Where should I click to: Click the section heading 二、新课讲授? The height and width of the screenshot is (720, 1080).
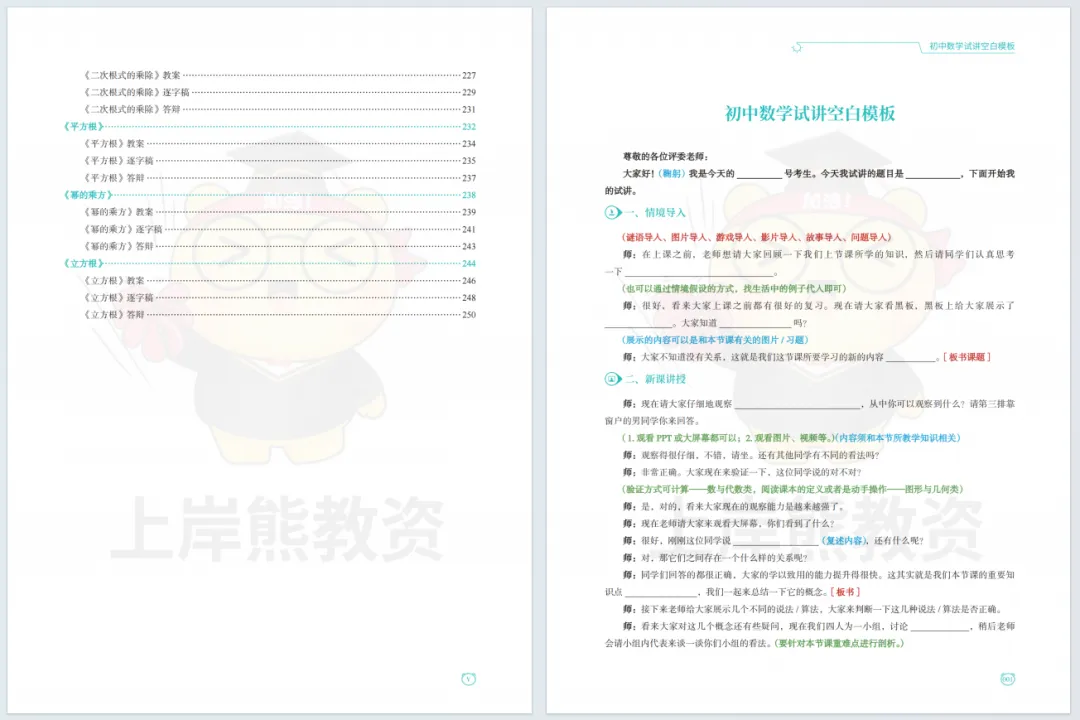pyautogui.click(x=655, y=379)
